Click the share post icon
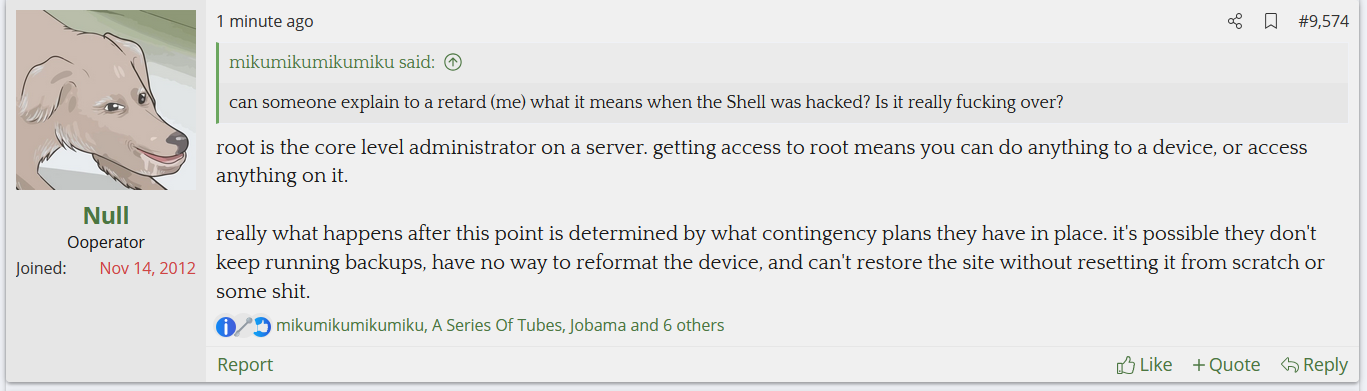This screenshot has height=391, width=1367. [1235, 21]
